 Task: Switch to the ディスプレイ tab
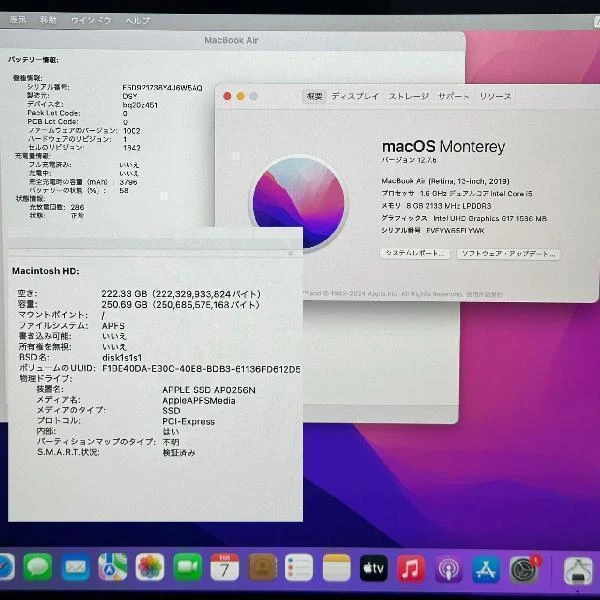click(355, 96)
